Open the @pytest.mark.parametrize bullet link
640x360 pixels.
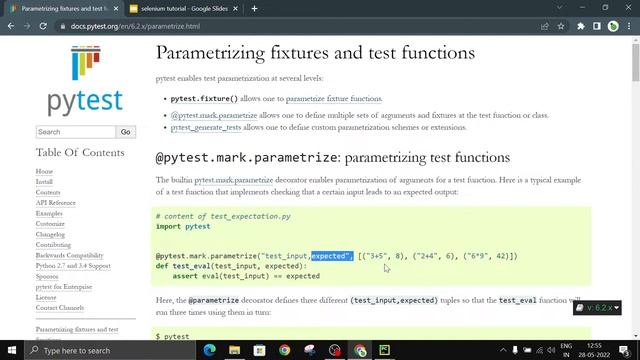point(214,115)
